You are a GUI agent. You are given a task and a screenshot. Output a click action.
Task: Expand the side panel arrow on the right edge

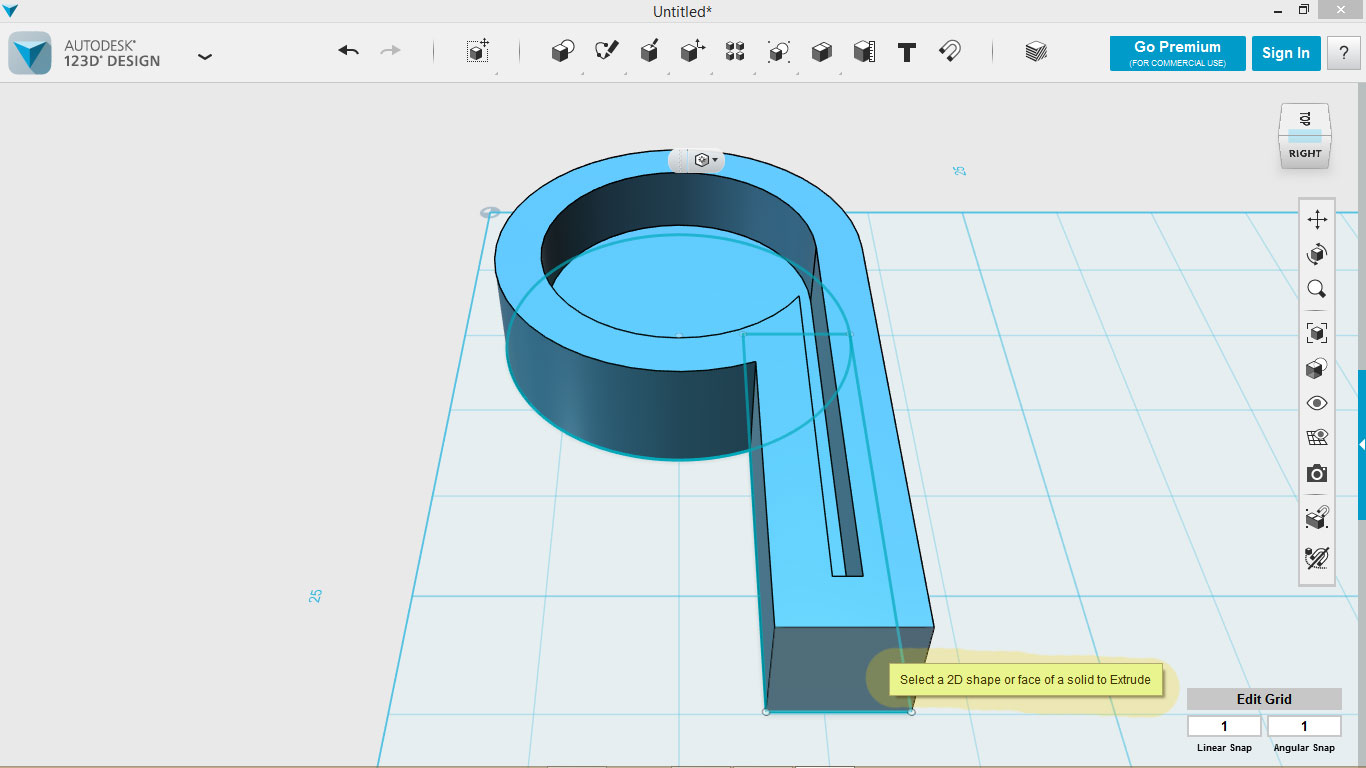[1361, 444]
